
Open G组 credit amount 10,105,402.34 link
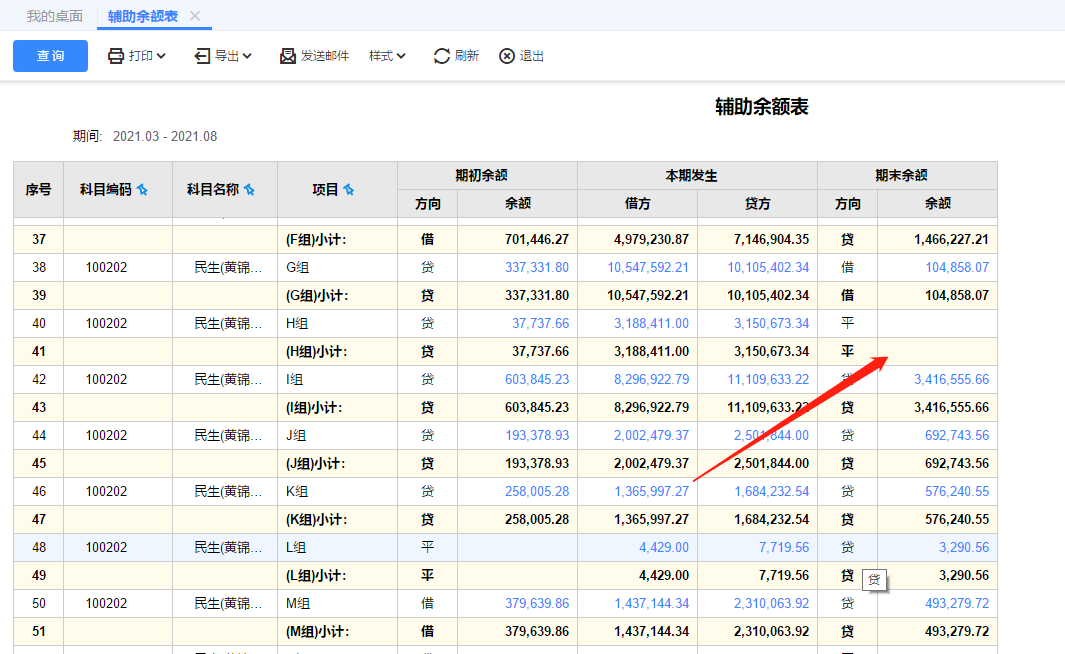click(768, 268)
